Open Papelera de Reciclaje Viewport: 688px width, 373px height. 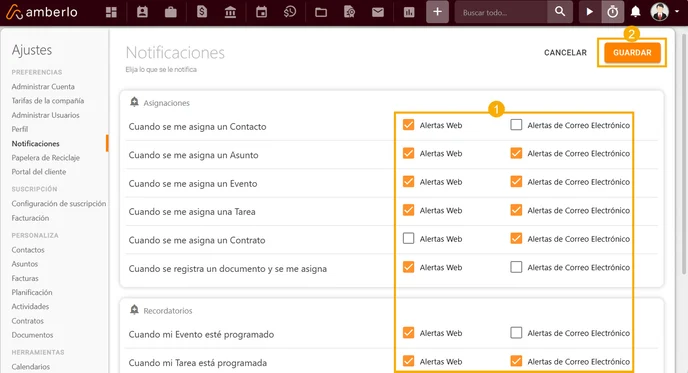point(46,158)
